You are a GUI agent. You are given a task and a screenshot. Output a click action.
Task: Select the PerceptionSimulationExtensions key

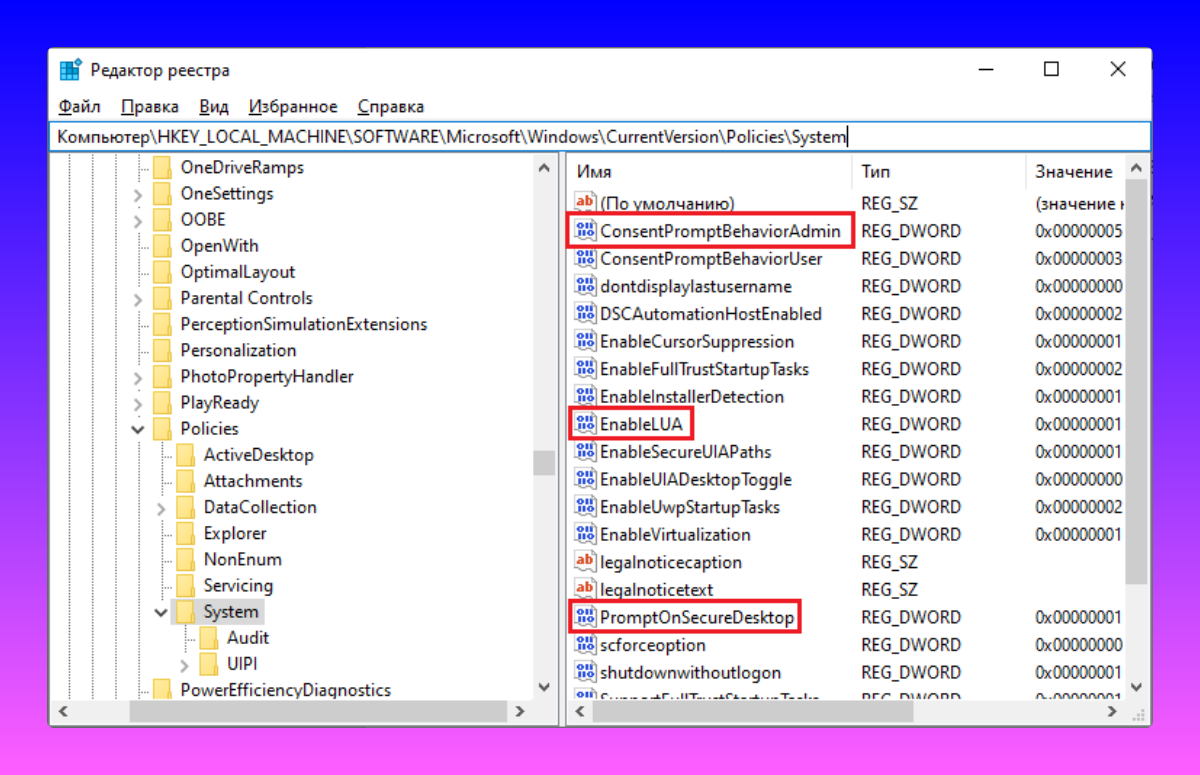point(304,324)
